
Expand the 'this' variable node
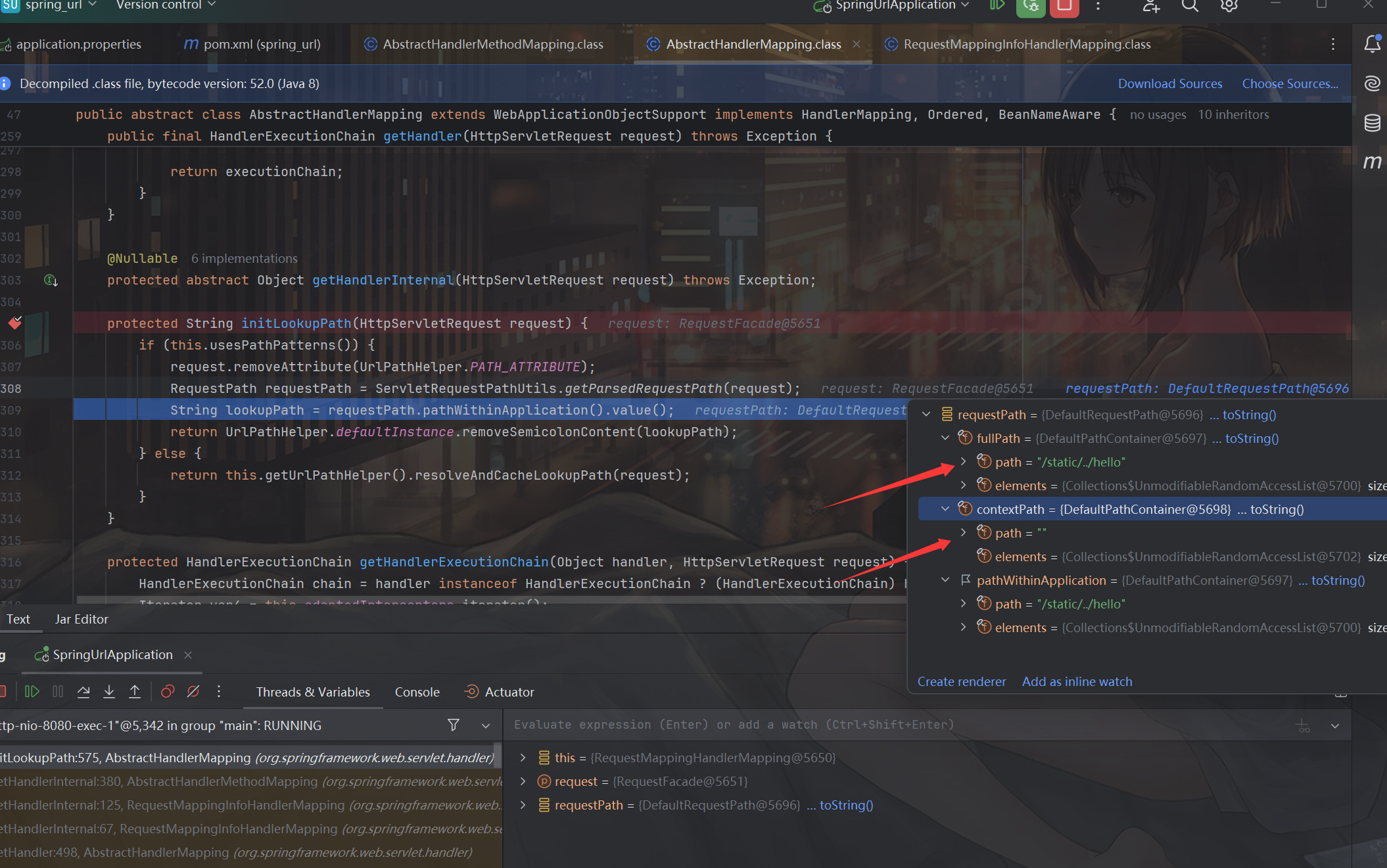click(523, 758)
